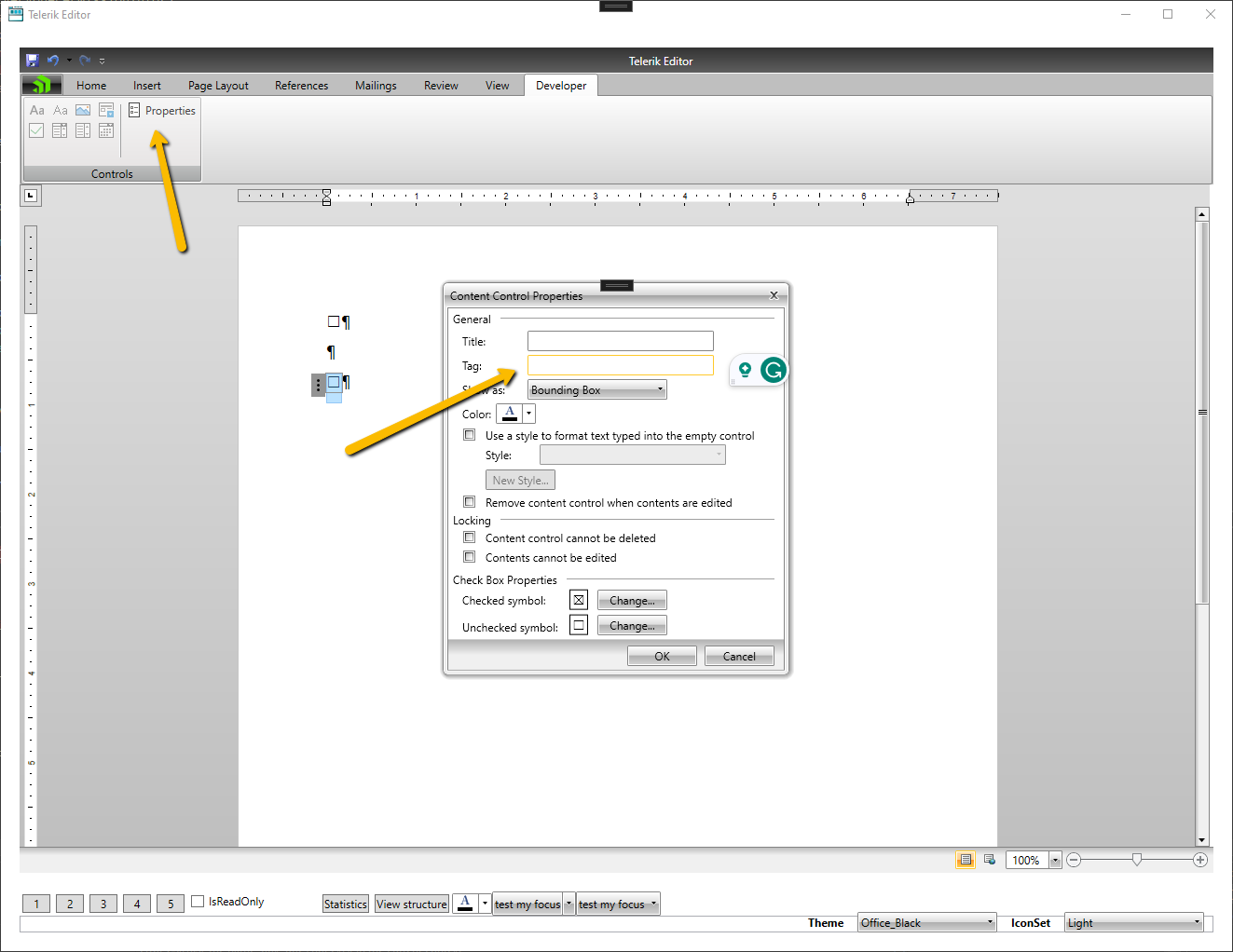
Task: Click the Undo arrow icon
Action: 53,61
